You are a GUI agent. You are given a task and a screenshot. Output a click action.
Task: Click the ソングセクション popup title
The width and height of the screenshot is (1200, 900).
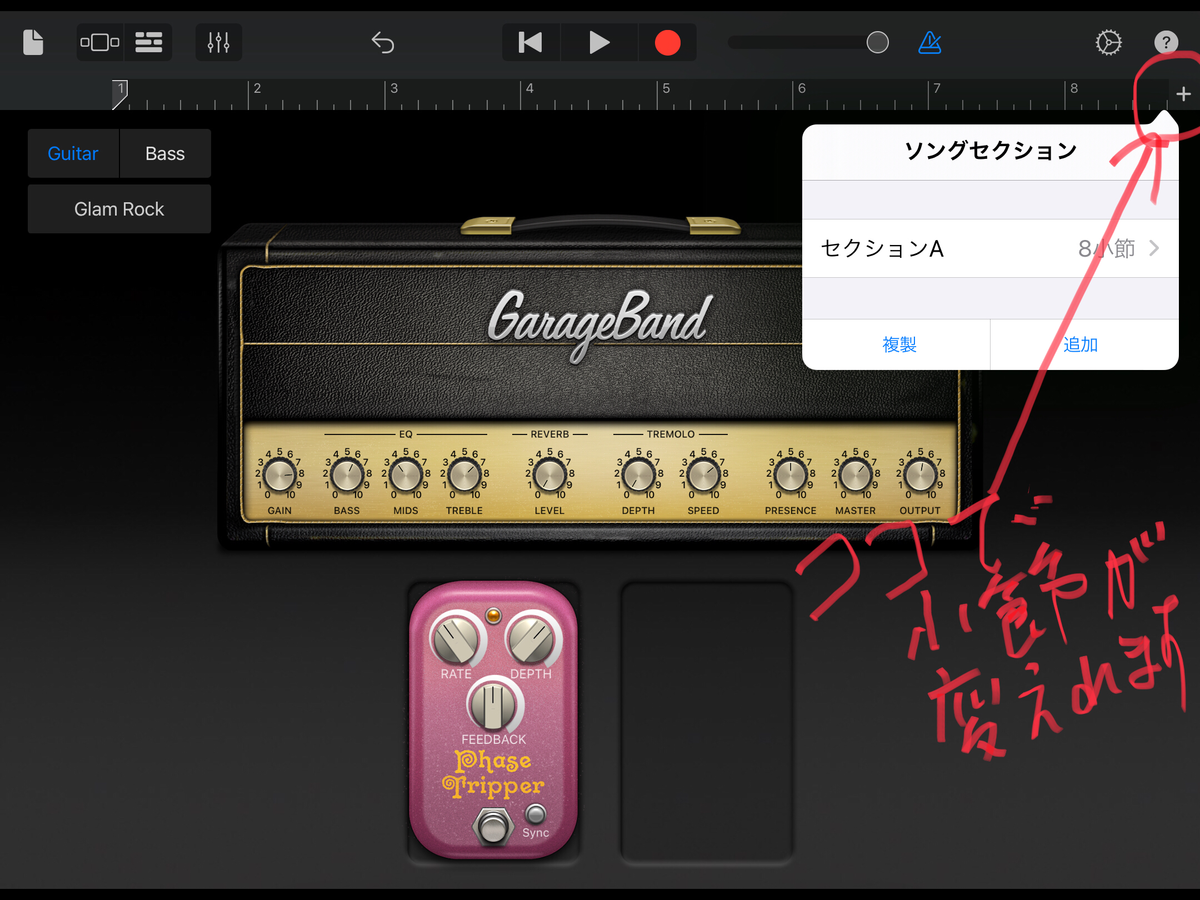[x=990, y=151]
